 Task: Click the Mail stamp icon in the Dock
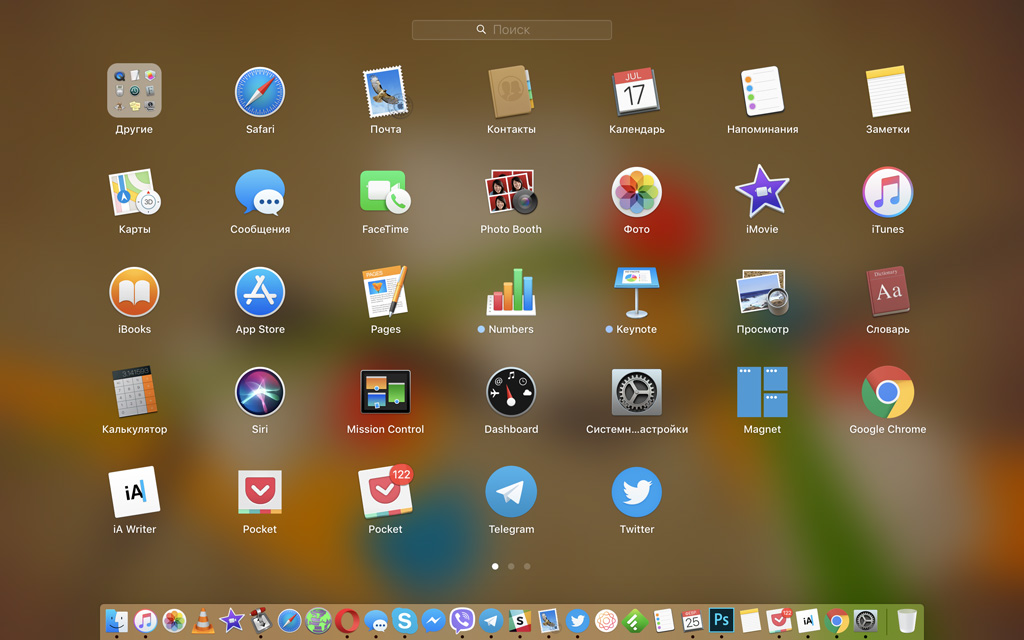pos(549,620)
